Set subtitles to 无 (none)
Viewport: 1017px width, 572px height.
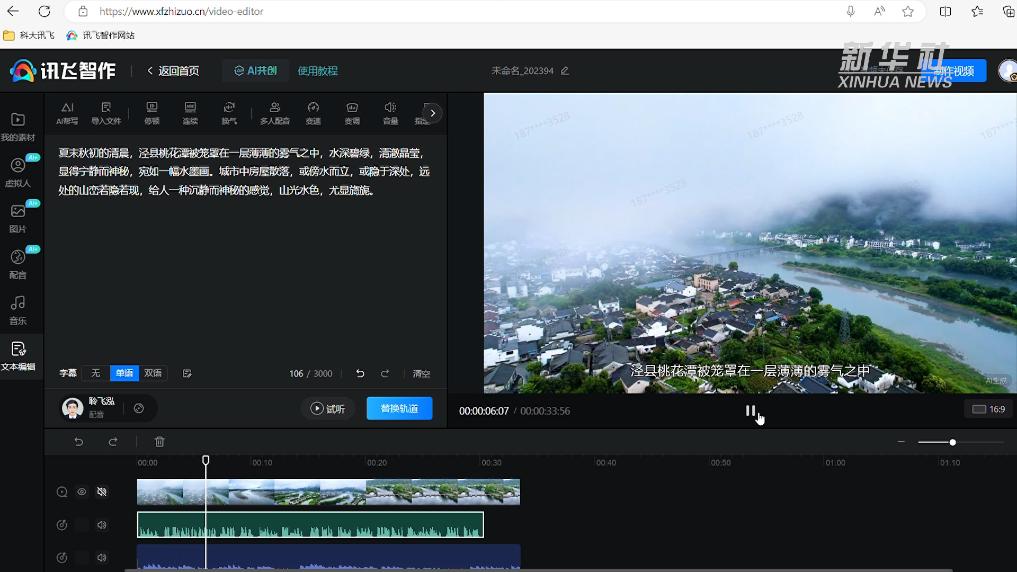coord(96,373)
